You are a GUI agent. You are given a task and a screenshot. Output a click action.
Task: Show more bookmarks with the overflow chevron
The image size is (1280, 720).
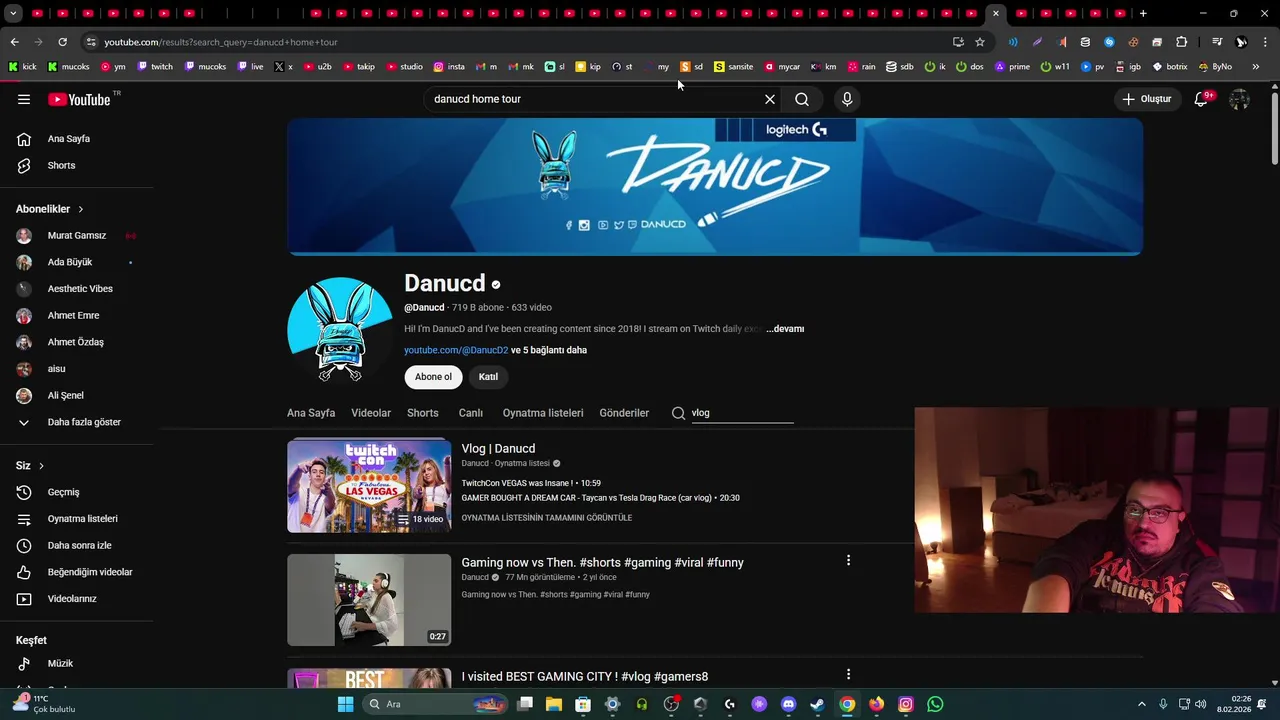point(1256,67)
